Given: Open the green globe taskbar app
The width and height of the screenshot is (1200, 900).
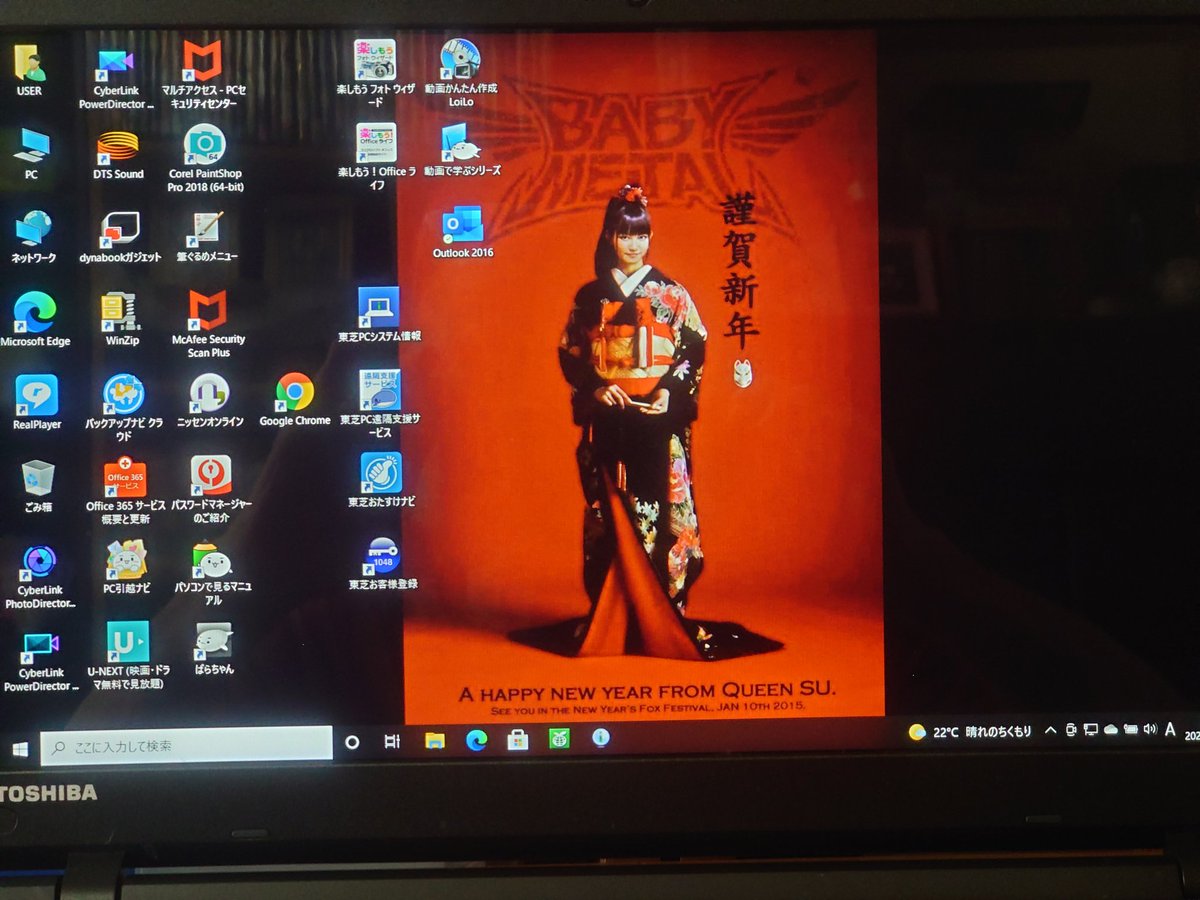Looking at the screenshot, I should [x=558, y=739].
